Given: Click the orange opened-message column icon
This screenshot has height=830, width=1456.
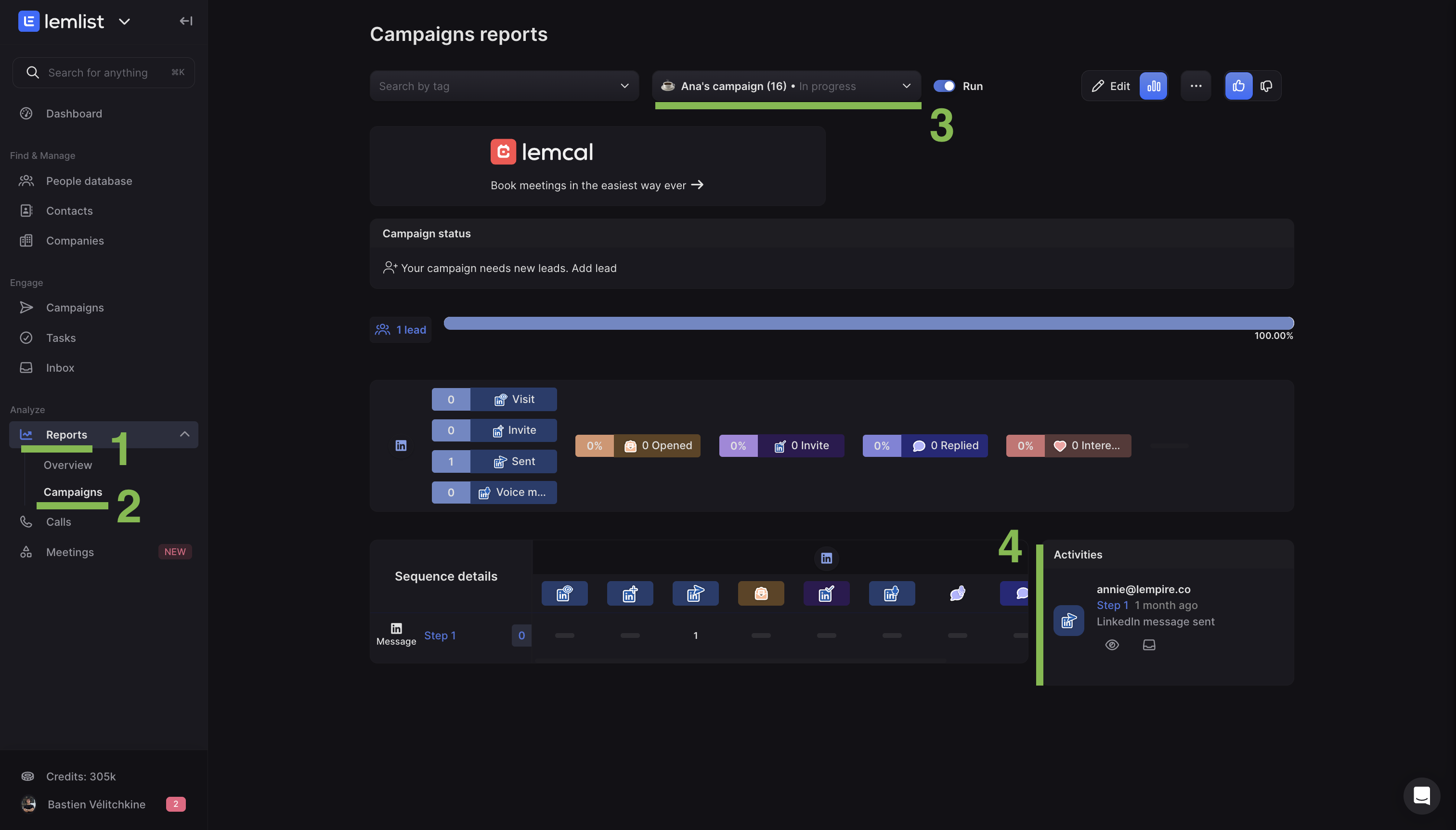Looking at the screenshot, I should point(761,594).
